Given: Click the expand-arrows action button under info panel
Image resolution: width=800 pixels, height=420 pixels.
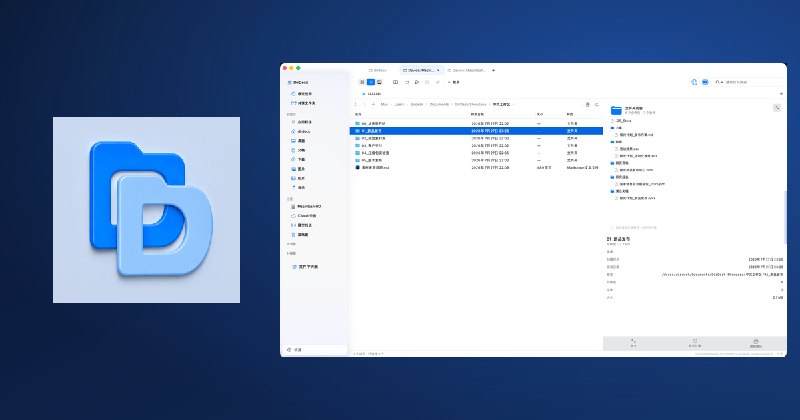Looking at the screenshot, I should click(633, 343).
